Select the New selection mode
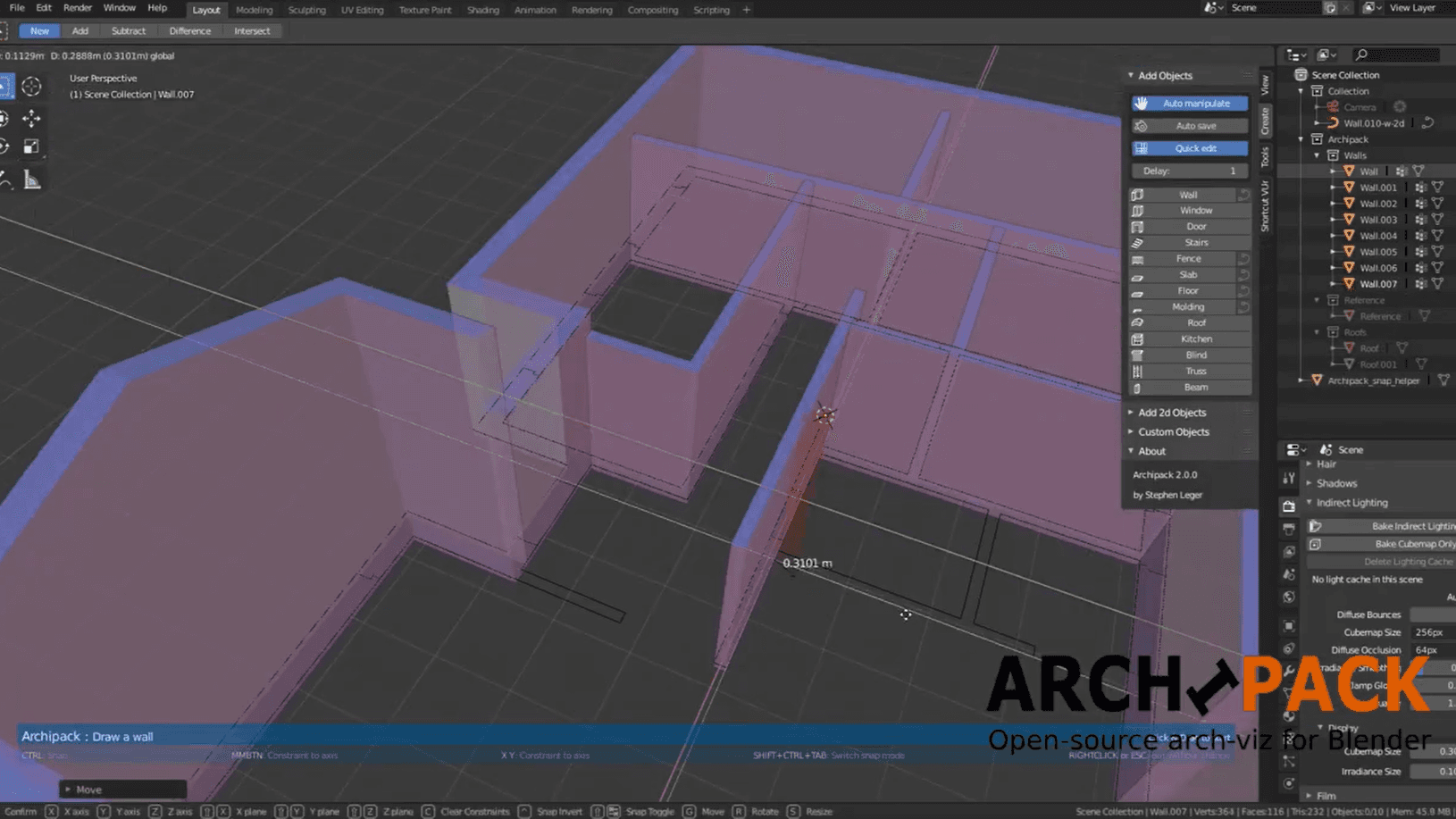Image resolution: width=1456 pixels, height=819 pixels. (x=39, y=31)
